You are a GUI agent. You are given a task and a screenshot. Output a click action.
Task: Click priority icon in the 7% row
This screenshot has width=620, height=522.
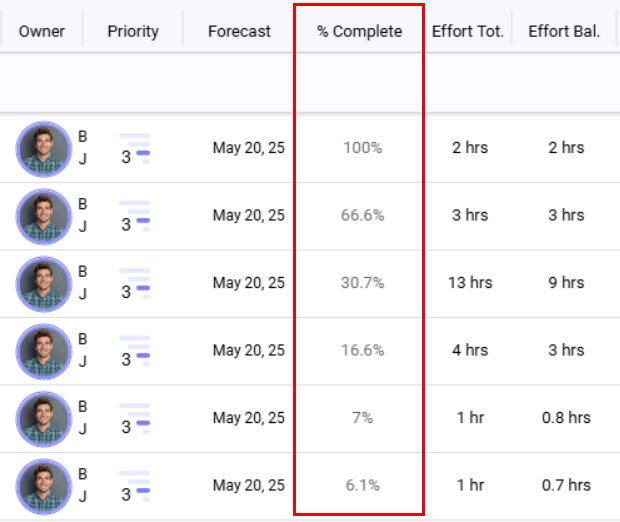(134, 418)
